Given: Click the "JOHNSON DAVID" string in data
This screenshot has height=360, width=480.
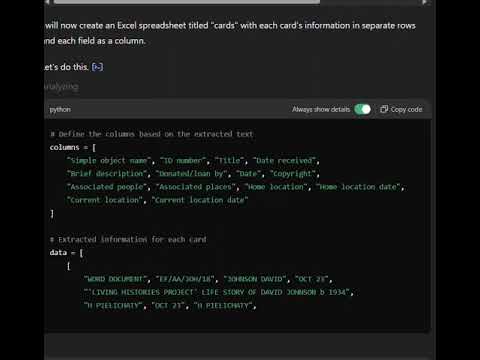Looking at the screenshot, I should [x=255, y=279].
